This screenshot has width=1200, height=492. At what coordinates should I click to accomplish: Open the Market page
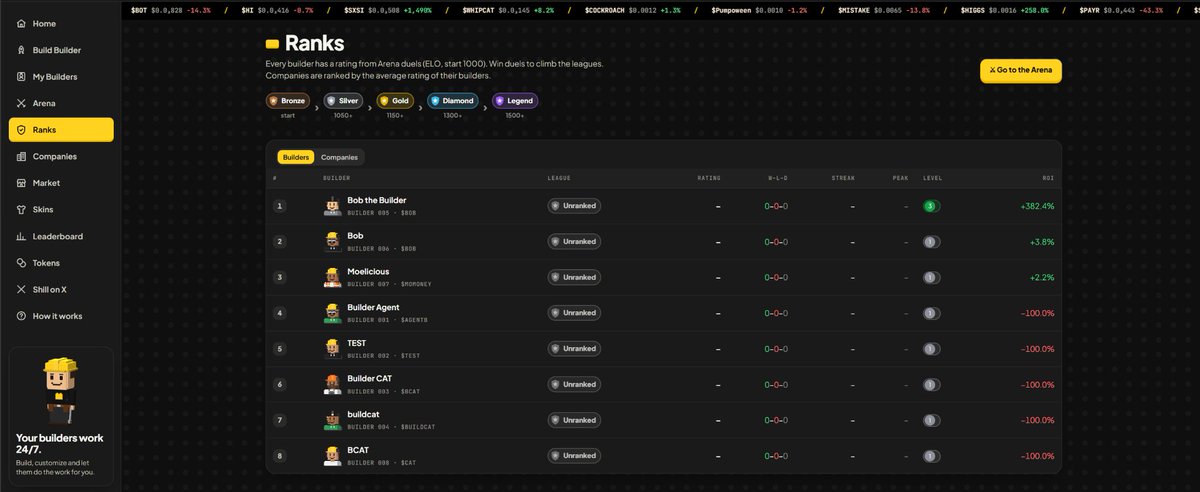(61, 183)
